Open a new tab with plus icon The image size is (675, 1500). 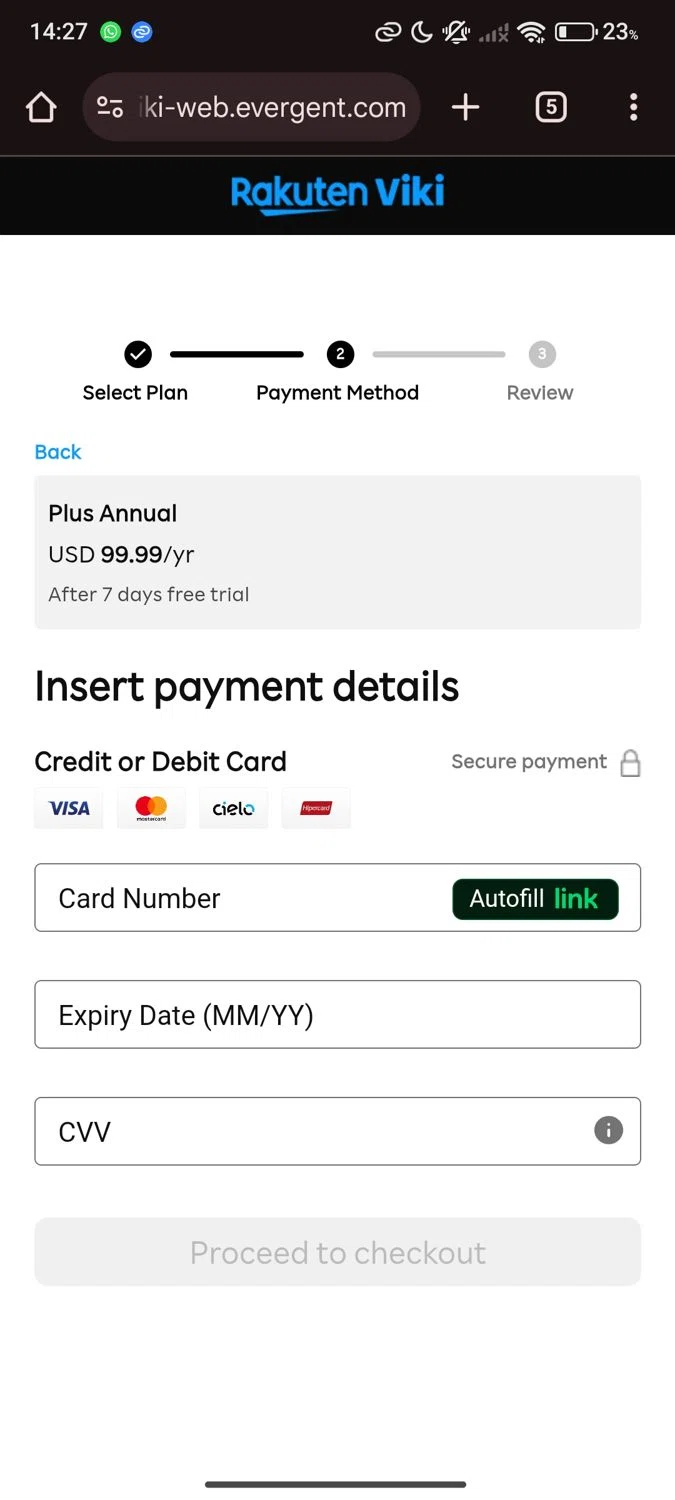point(466,107)
